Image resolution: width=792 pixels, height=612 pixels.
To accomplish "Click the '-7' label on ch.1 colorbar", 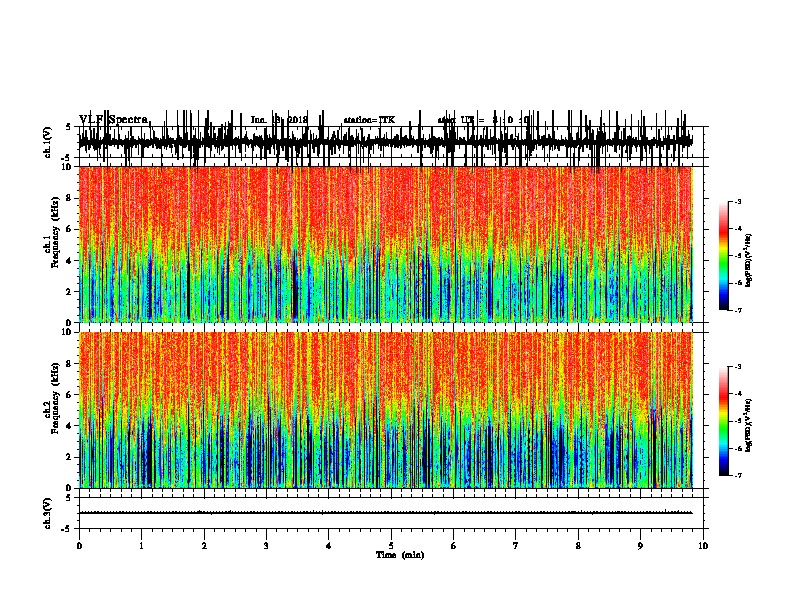I will [x=738, y=311].
